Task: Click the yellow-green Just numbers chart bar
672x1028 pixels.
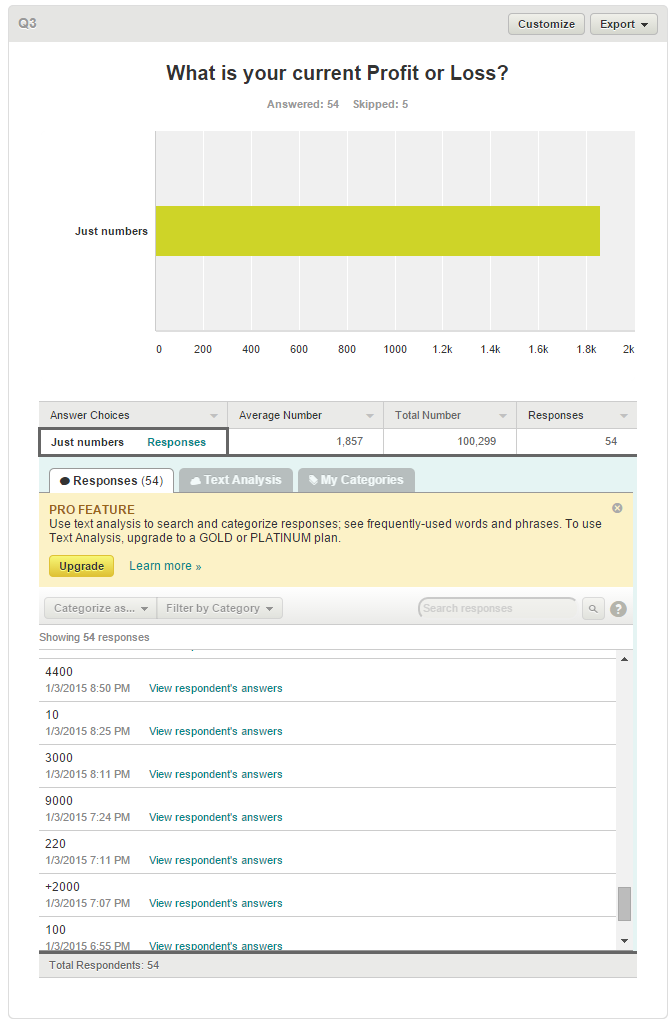Action: click(377, 231)
